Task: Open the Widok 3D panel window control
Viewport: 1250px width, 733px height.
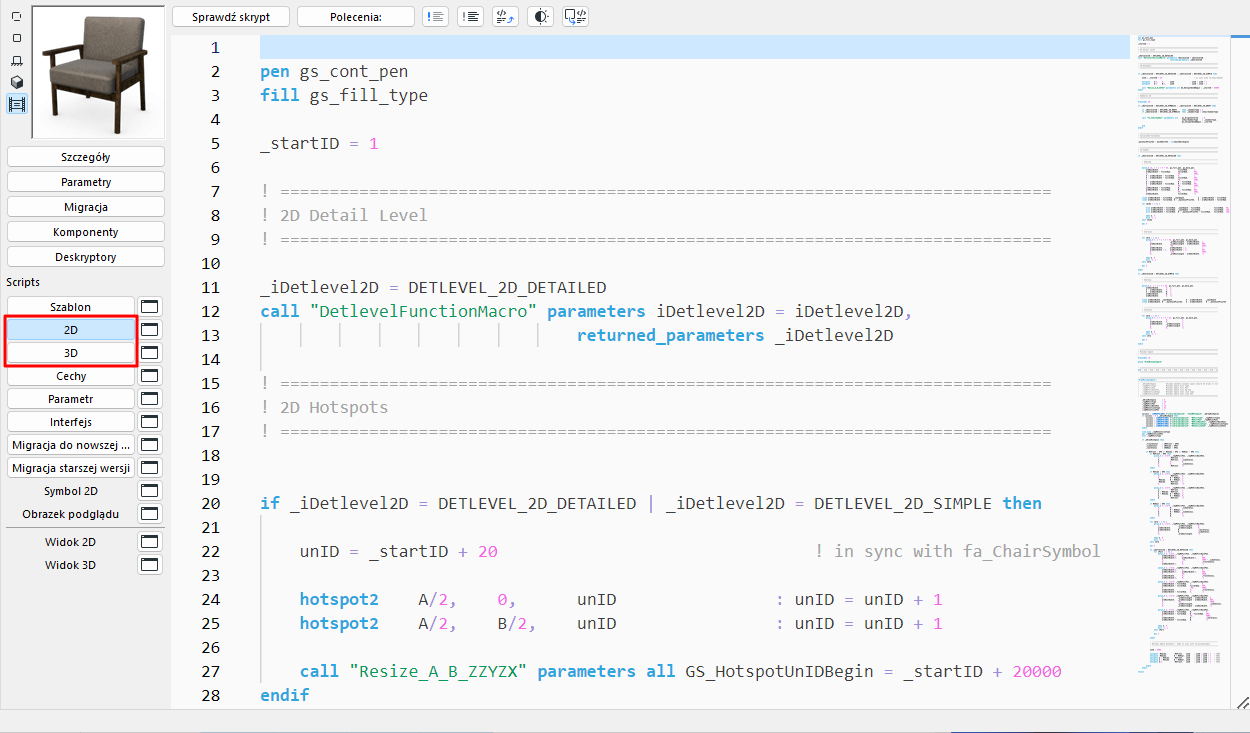Action: pos(149,564)
